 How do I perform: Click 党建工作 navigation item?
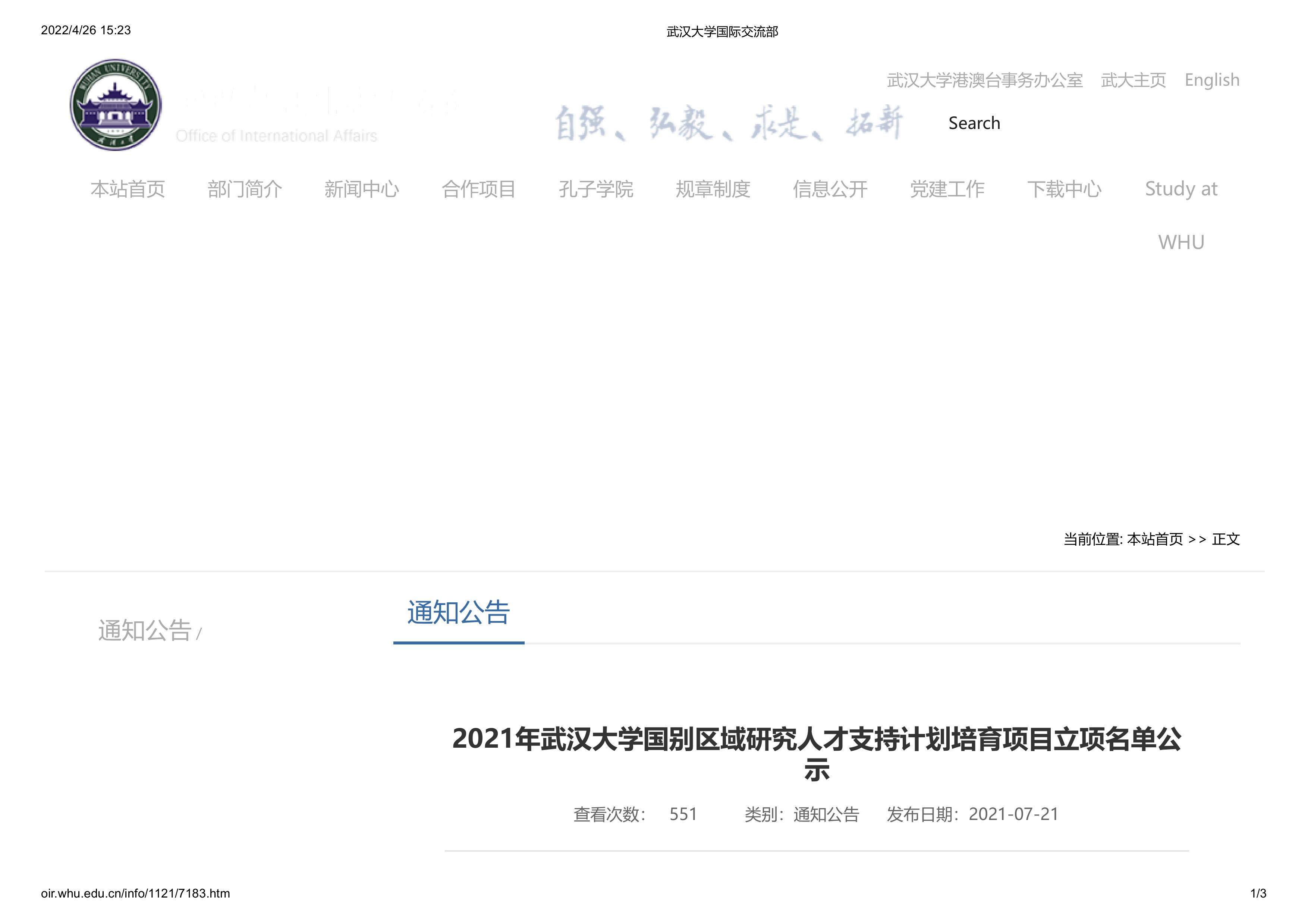947,189
